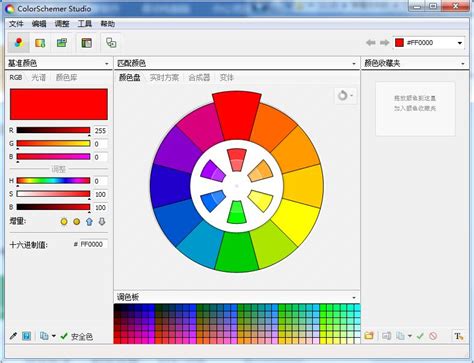Expand the 匹配颜色 panel dropdown arrow

click(354, 64)
